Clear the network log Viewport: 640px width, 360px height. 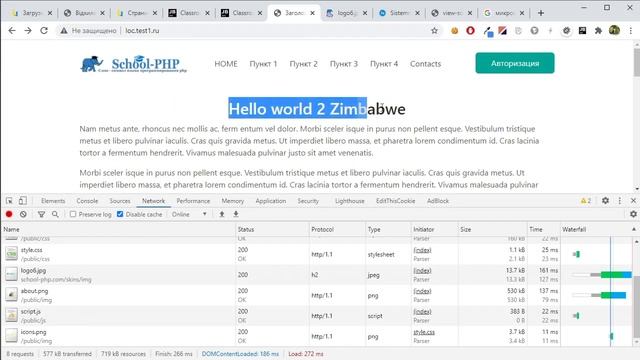[x=23, y=214]
